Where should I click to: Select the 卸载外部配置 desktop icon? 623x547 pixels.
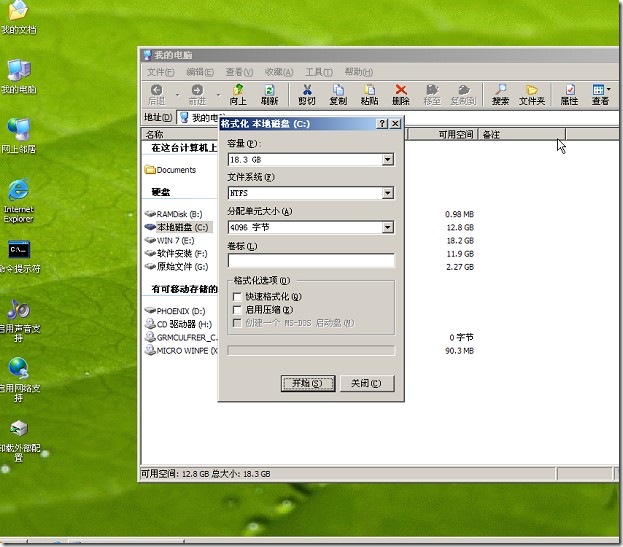tap(19, 440)
